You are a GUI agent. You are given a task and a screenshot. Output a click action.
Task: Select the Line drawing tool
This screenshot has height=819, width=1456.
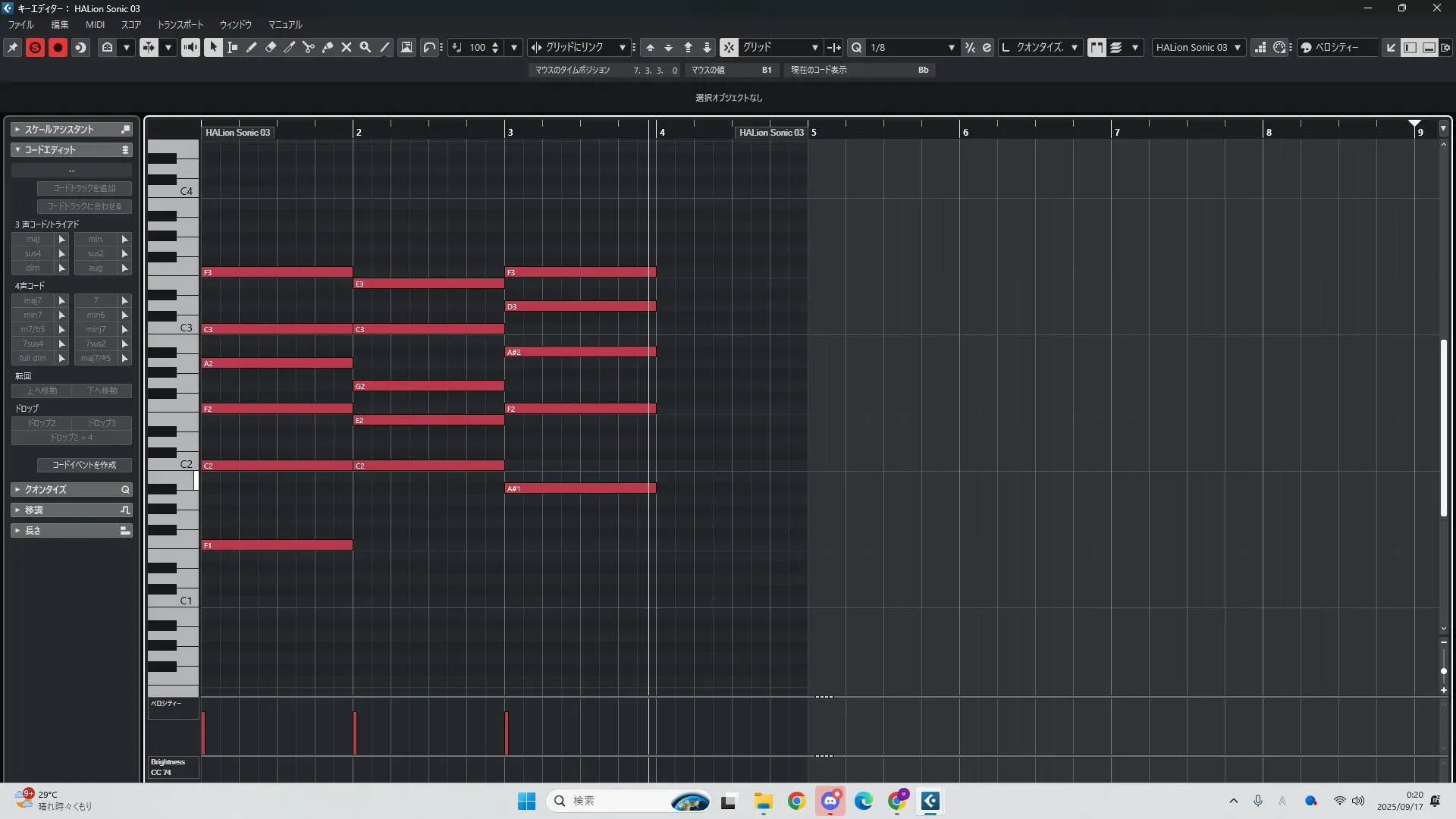(385, 47)
